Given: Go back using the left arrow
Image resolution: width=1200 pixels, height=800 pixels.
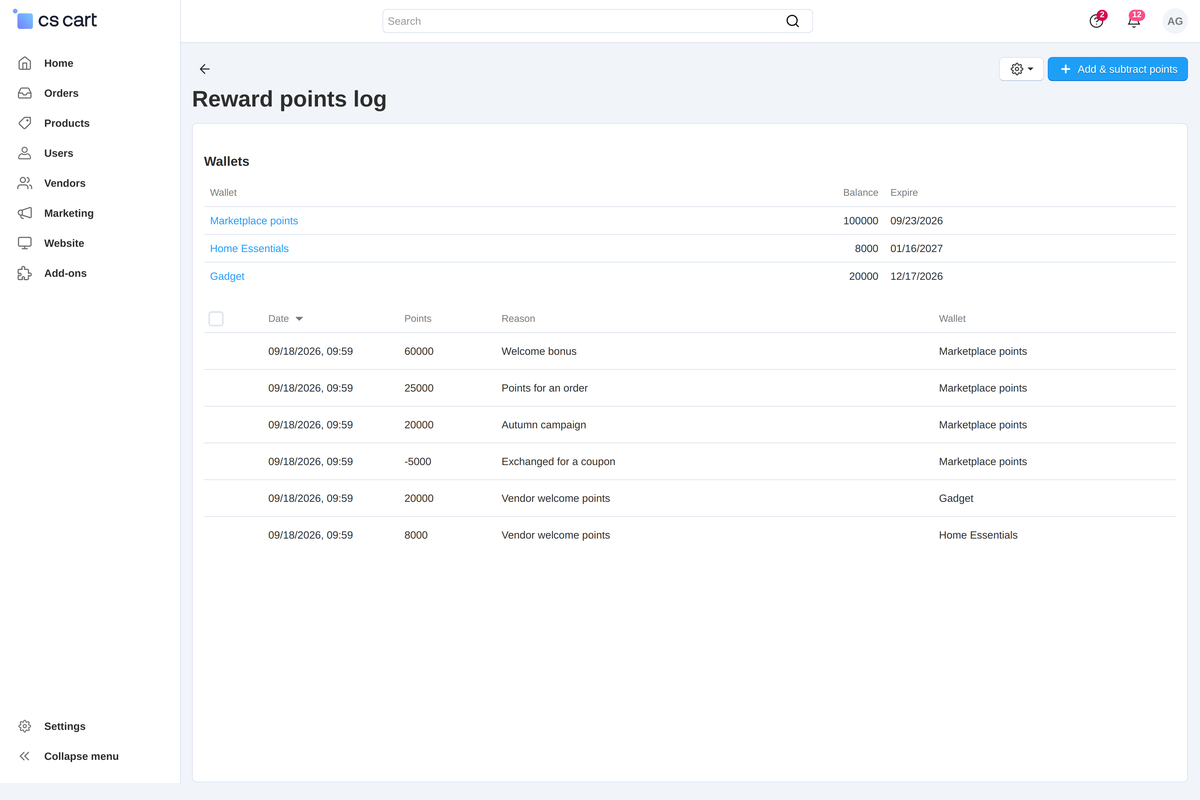Looking at the screenshot, I should click(x=205, y=69).
